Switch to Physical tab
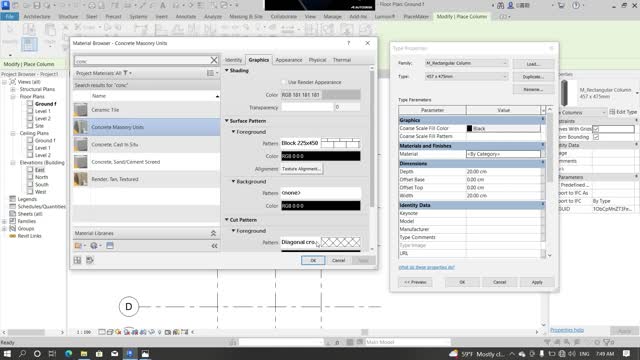This screenshot has height=360, width=640. [317, 60]
